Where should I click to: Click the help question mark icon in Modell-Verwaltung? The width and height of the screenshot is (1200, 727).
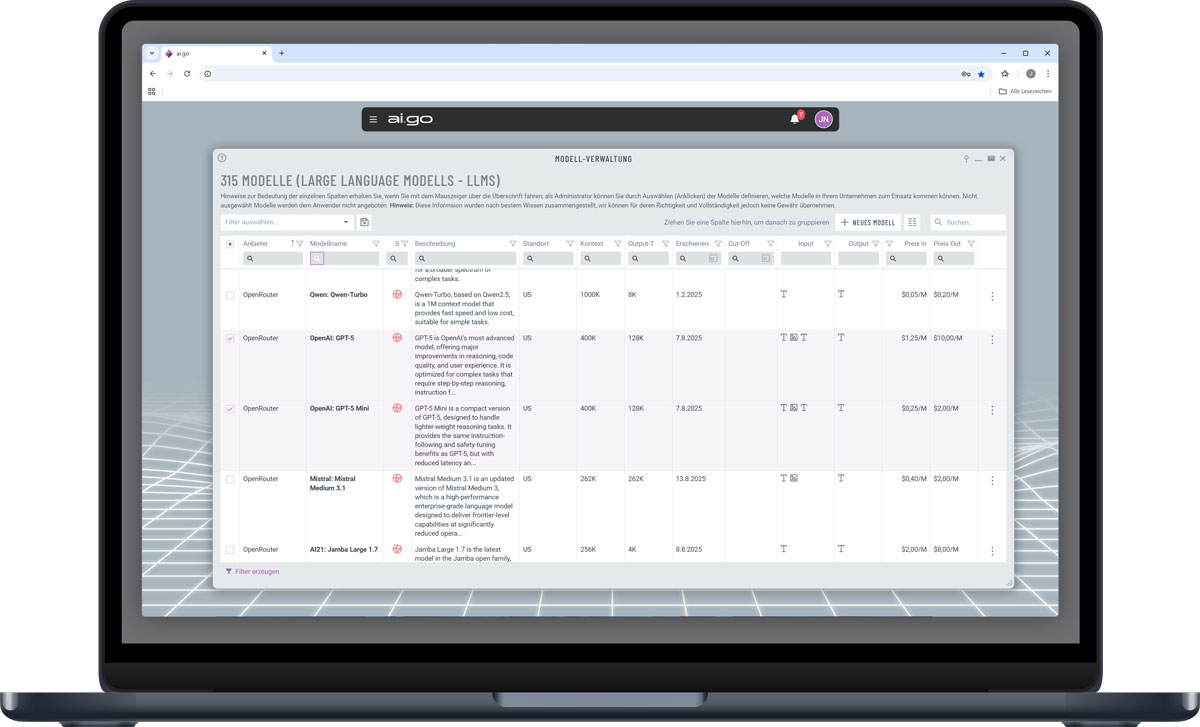click(222, 158)
